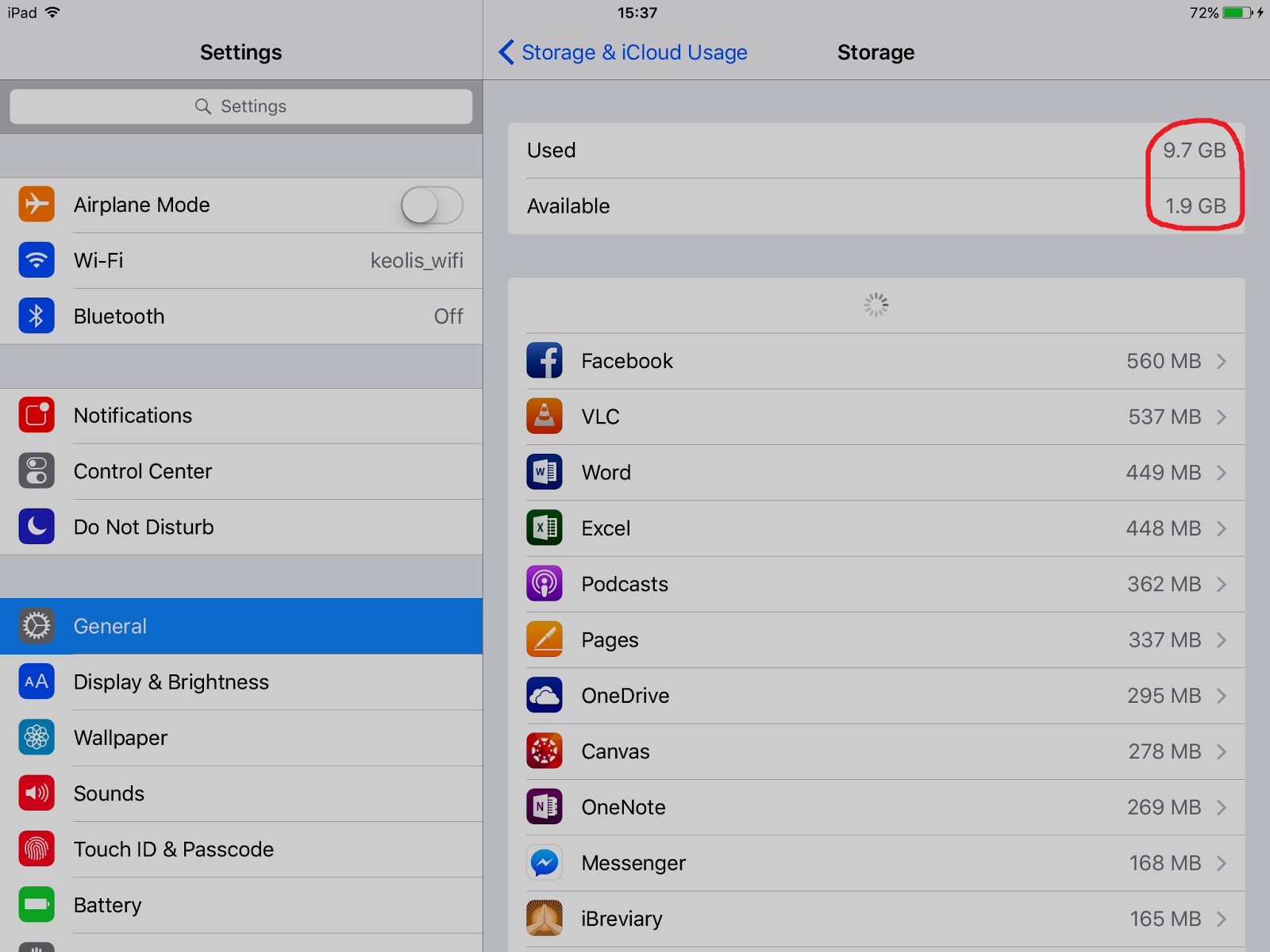This screenshot has height=952, width=1270.
Task: Open Bluetooth Off status value
Action: (448, 317)
